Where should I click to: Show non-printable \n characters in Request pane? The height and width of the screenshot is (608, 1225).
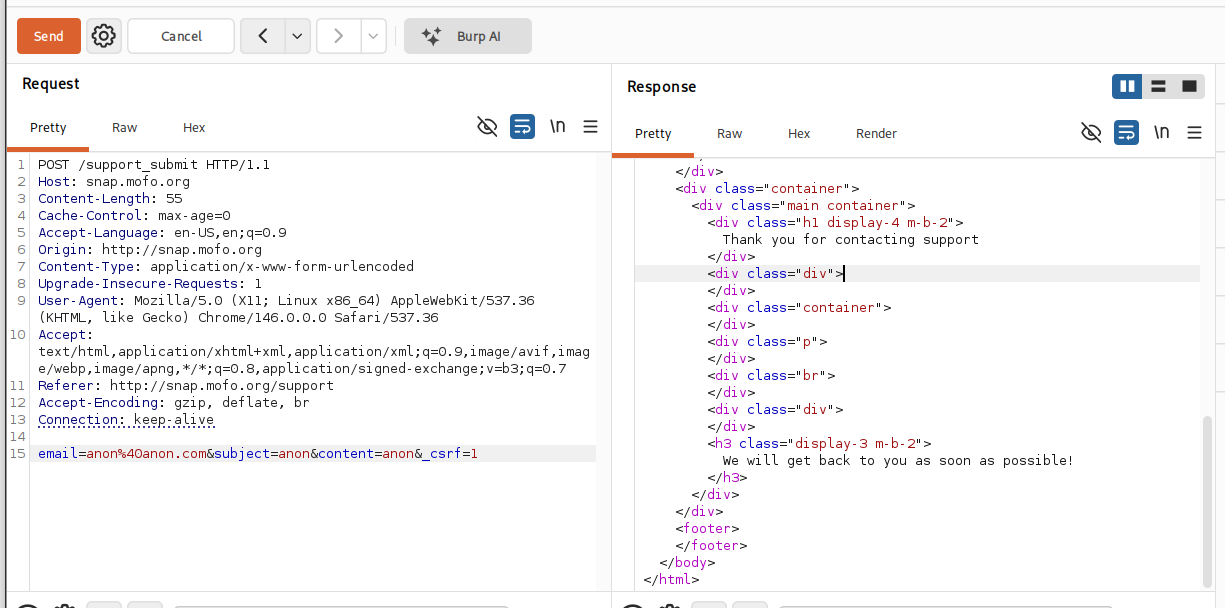click(557, 127)
